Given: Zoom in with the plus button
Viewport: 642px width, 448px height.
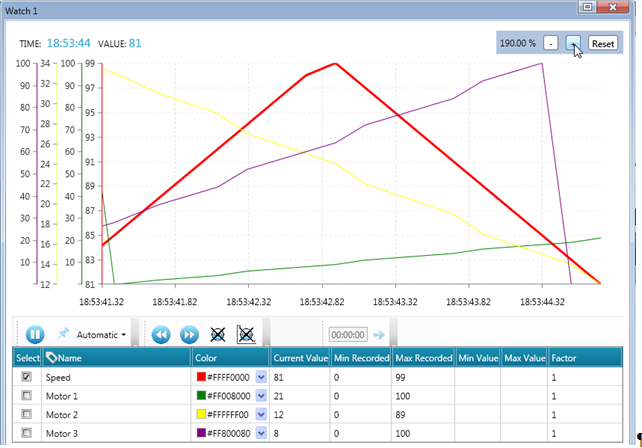Looking at the screenshot, I should tap(573, 43).
